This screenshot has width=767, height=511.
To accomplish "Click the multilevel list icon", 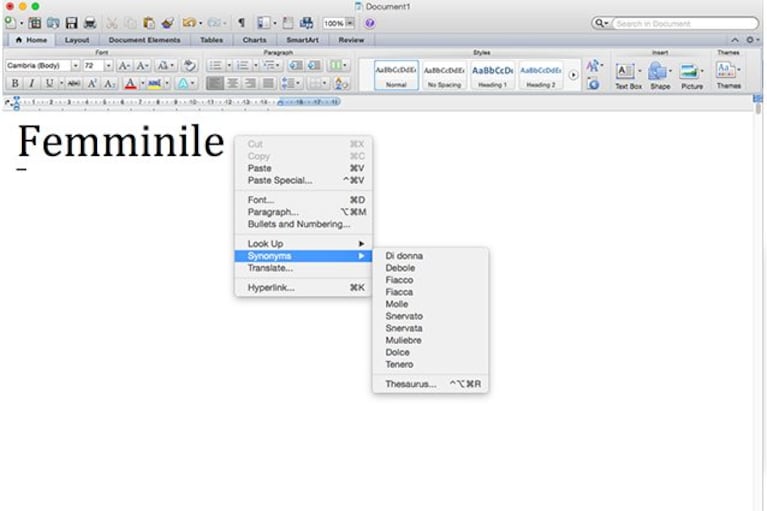I will click(269, 66).
